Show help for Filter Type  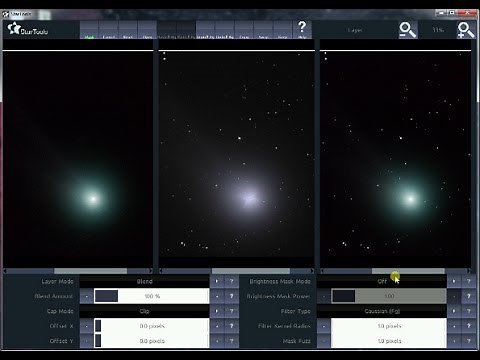coord(468,311)
